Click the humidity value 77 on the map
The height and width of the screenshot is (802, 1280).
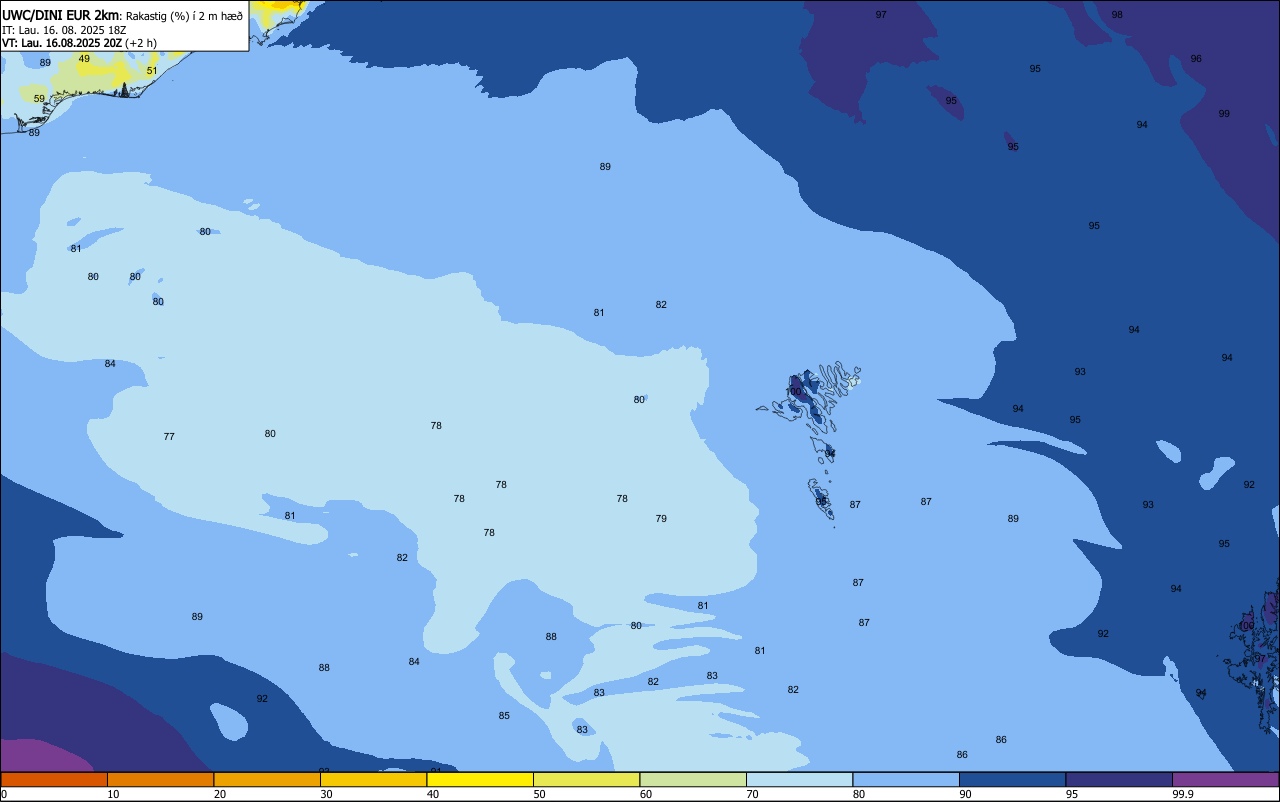point(169,437)
